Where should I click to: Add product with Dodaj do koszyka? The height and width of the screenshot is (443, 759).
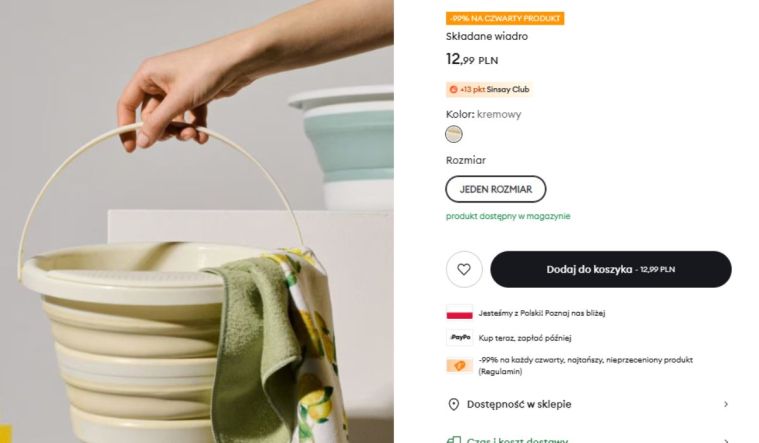pyautogui.click(x=611, y=269)
